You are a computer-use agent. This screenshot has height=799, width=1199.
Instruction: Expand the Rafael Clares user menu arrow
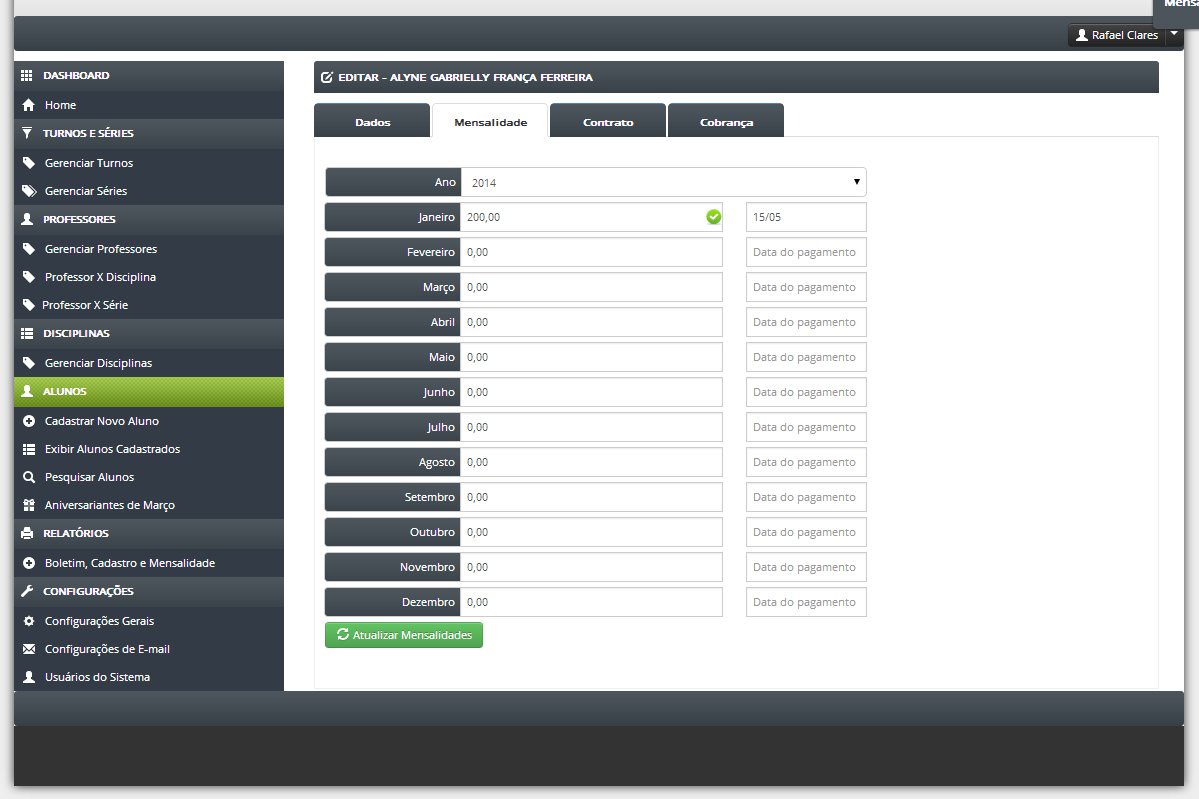click(x=1174, y=34)
